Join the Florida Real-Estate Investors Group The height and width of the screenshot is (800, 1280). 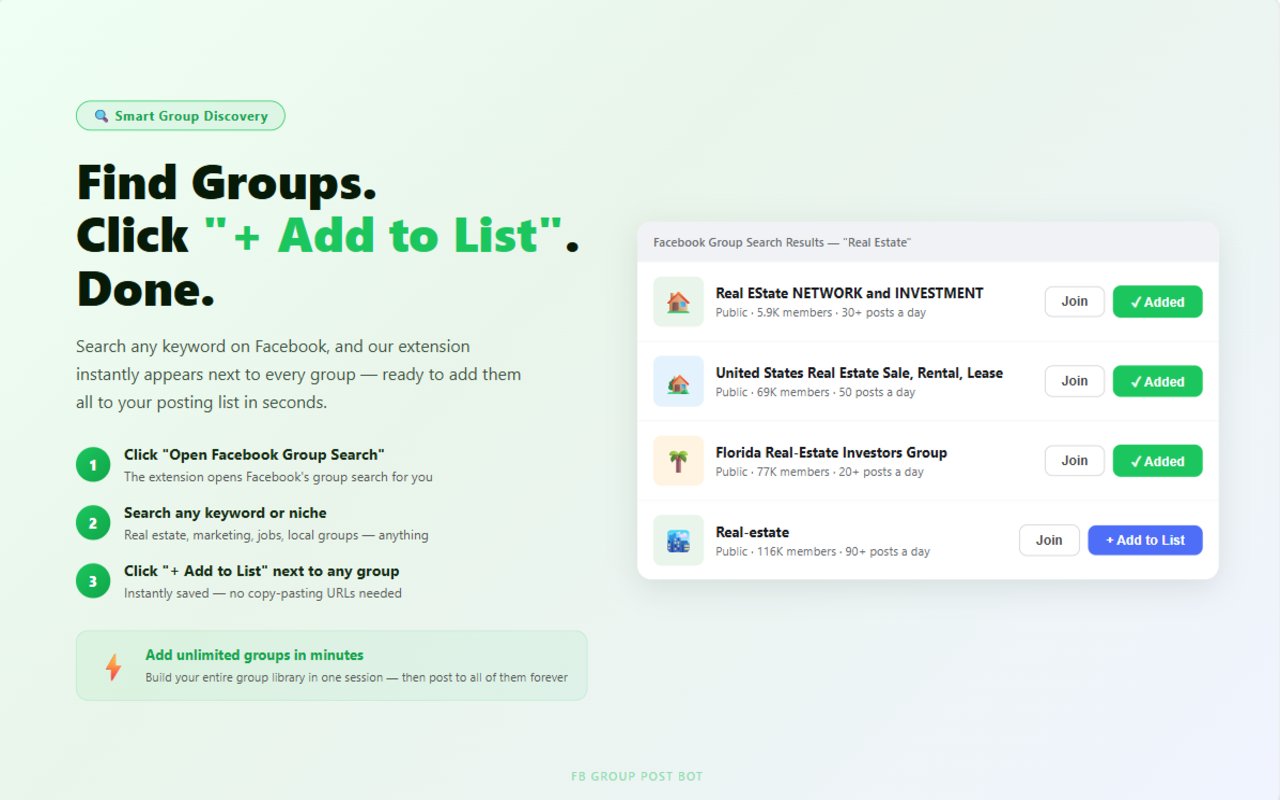1074,460
